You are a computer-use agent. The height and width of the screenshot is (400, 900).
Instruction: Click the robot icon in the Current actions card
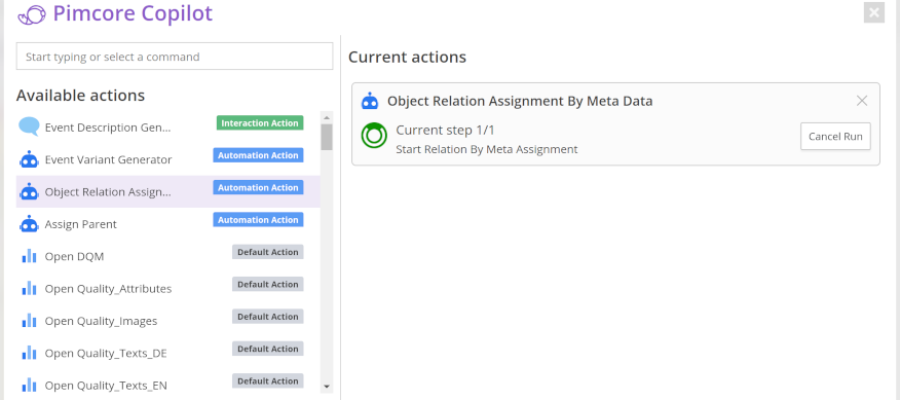pos(370,101)
